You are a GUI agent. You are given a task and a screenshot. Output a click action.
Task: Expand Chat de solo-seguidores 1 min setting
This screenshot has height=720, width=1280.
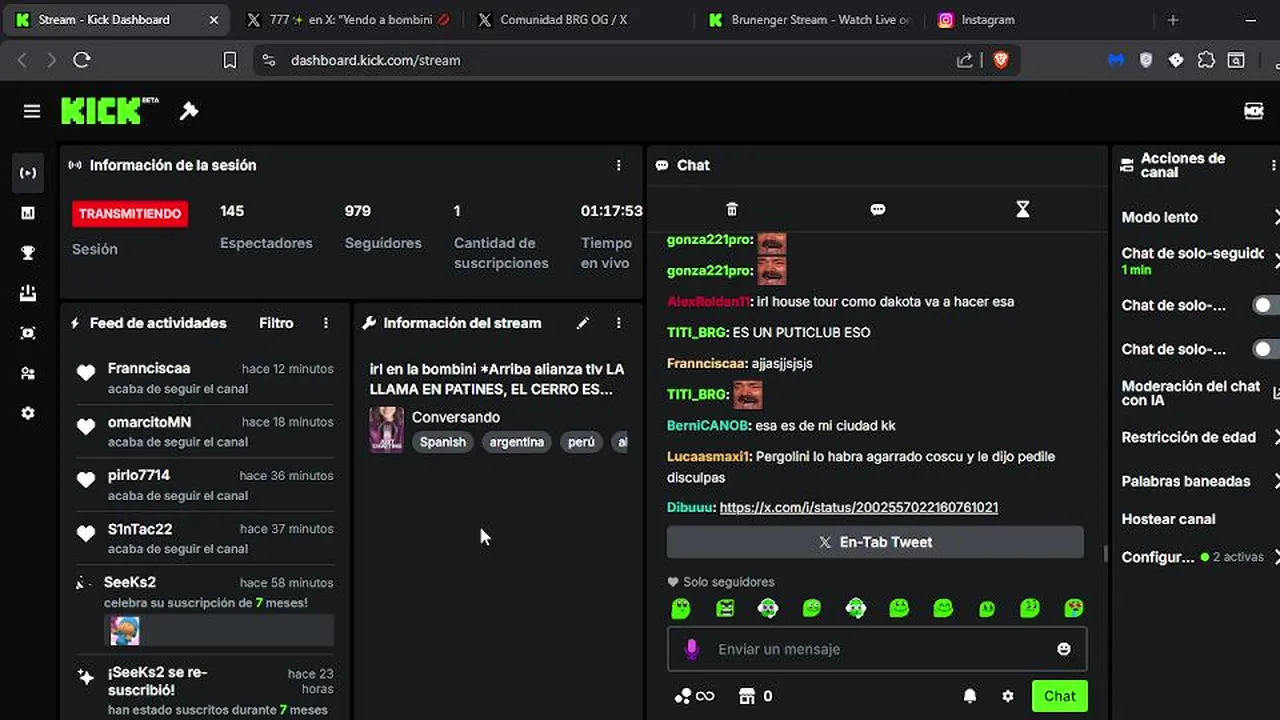(x=1277, y=261)
